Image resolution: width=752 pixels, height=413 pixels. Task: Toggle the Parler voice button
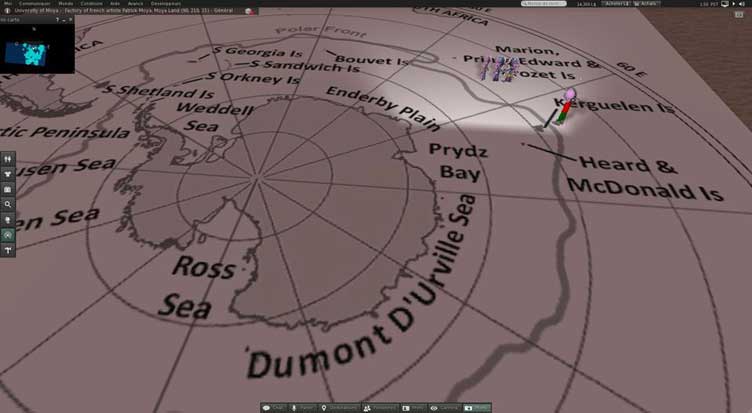point(303,408)
